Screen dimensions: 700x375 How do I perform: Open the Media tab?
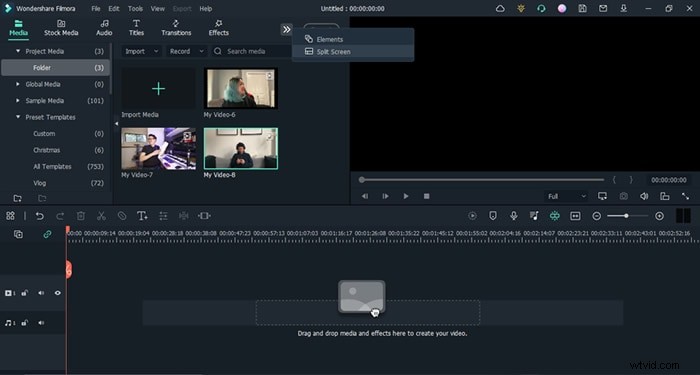tap(18, 28)
